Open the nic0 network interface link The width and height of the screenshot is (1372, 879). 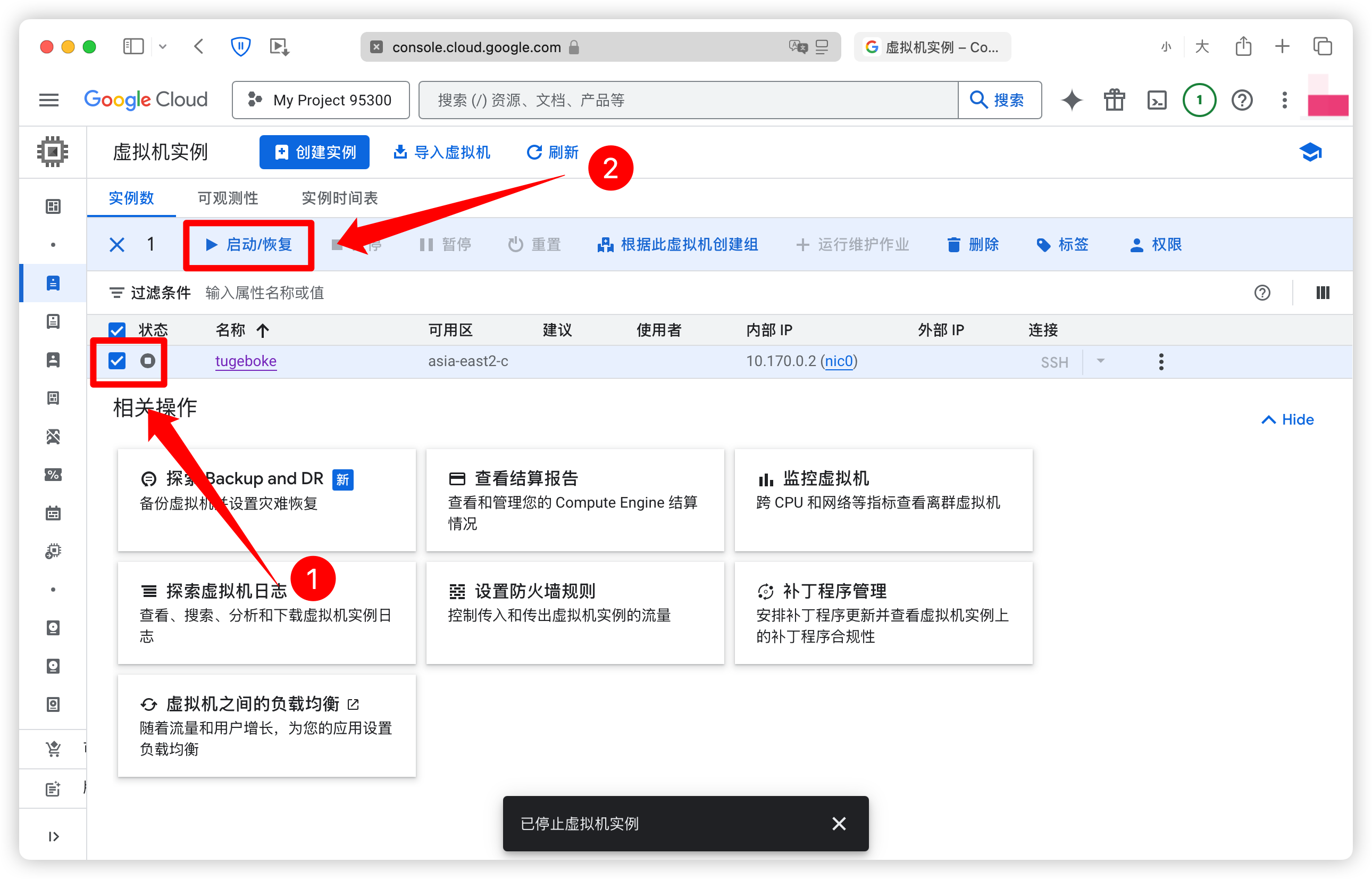coord(839,361)
